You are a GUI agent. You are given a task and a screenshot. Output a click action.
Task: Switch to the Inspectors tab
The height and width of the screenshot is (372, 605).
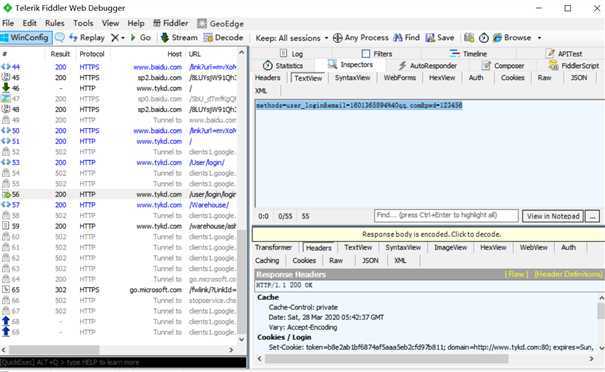click(x=350, y=65)
